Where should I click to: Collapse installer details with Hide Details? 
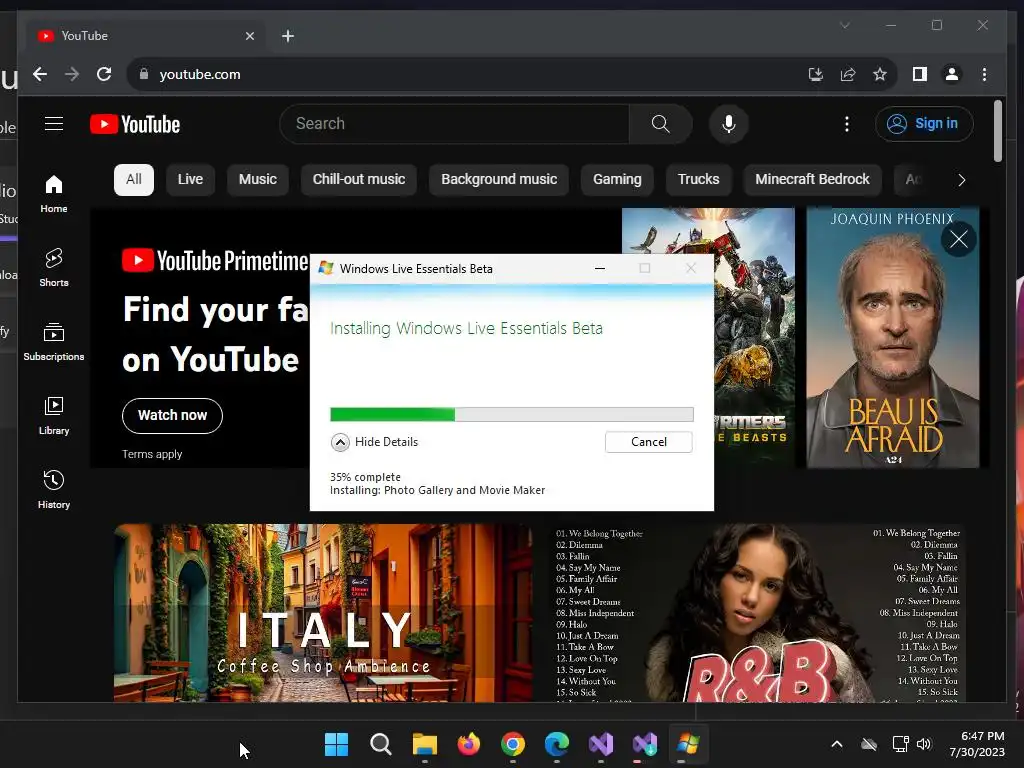coord(374,442)
